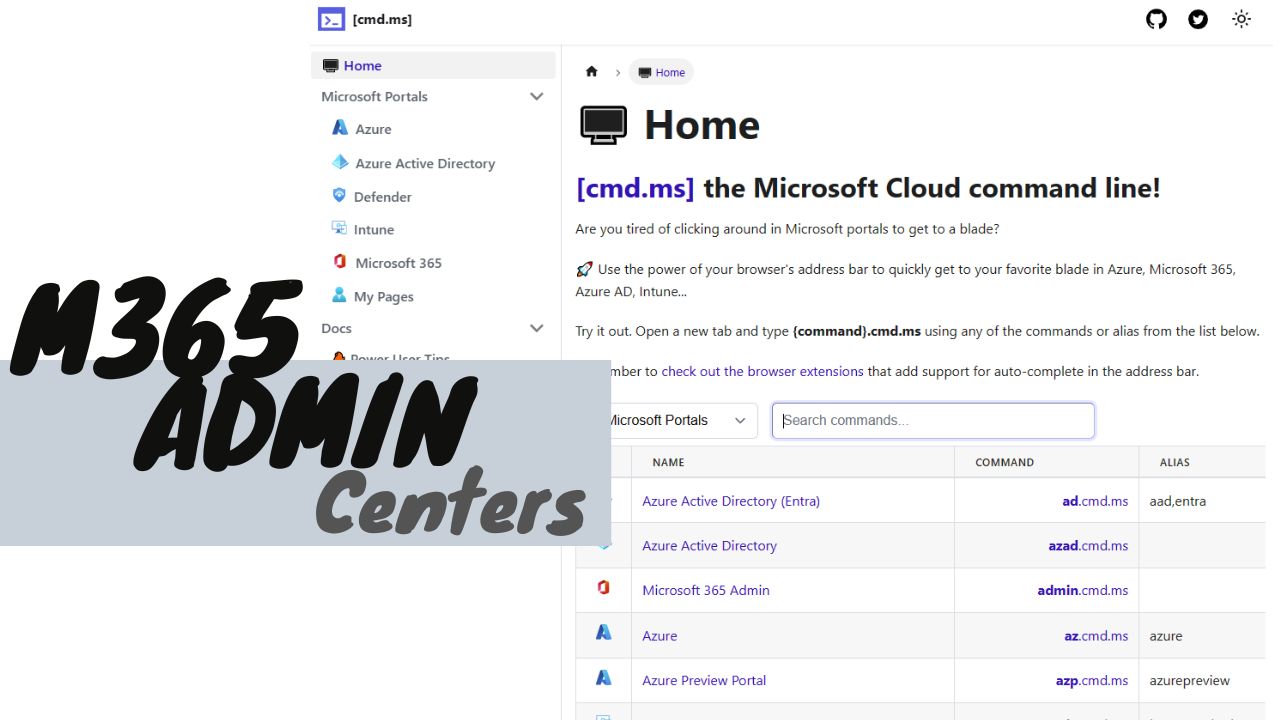
Task: Select the Intune icon in the sidebar
Action: point(340,229)
